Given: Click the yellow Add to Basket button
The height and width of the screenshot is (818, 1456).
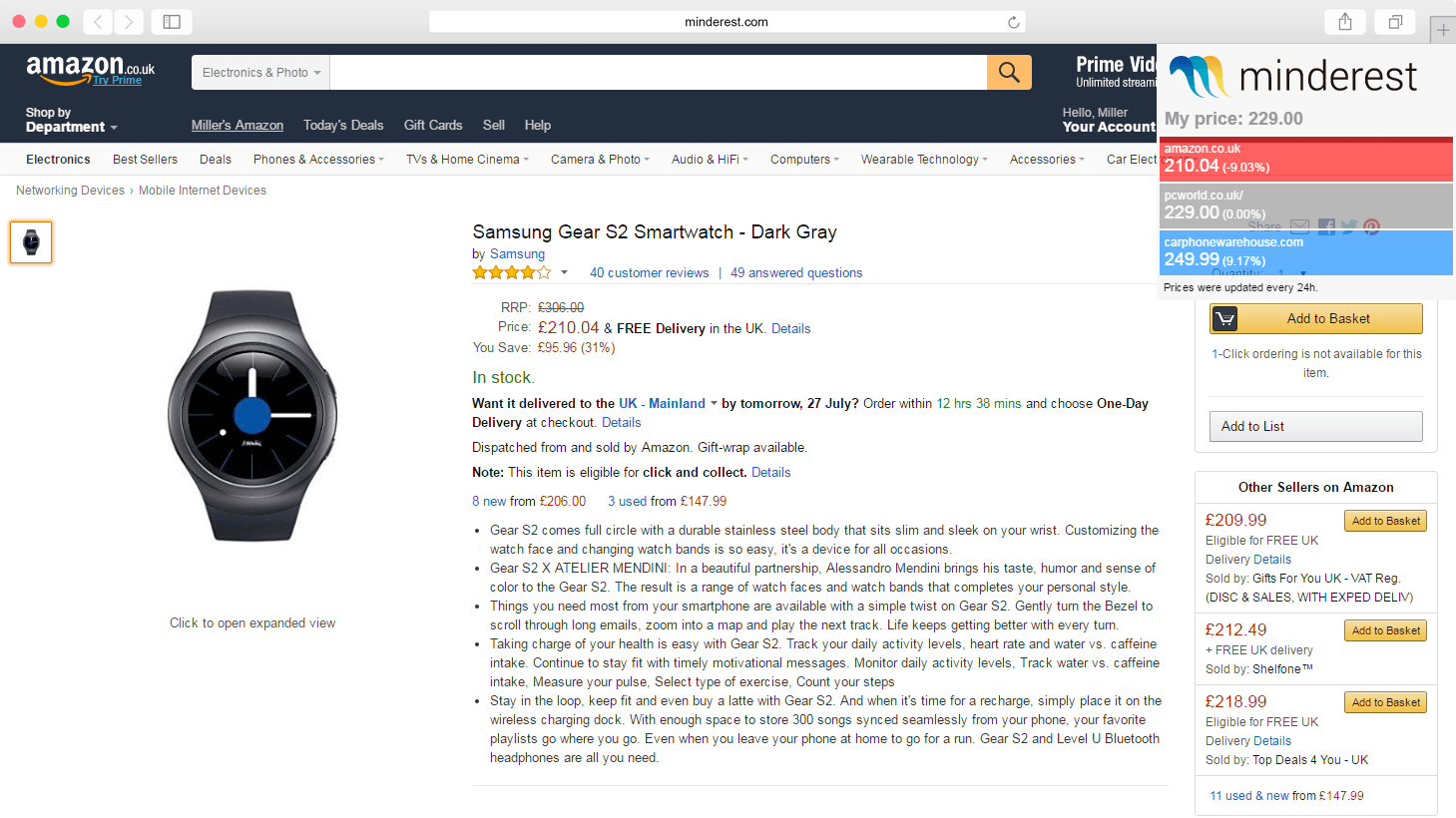Looking at the screenshot, I should coord(1316,319).
